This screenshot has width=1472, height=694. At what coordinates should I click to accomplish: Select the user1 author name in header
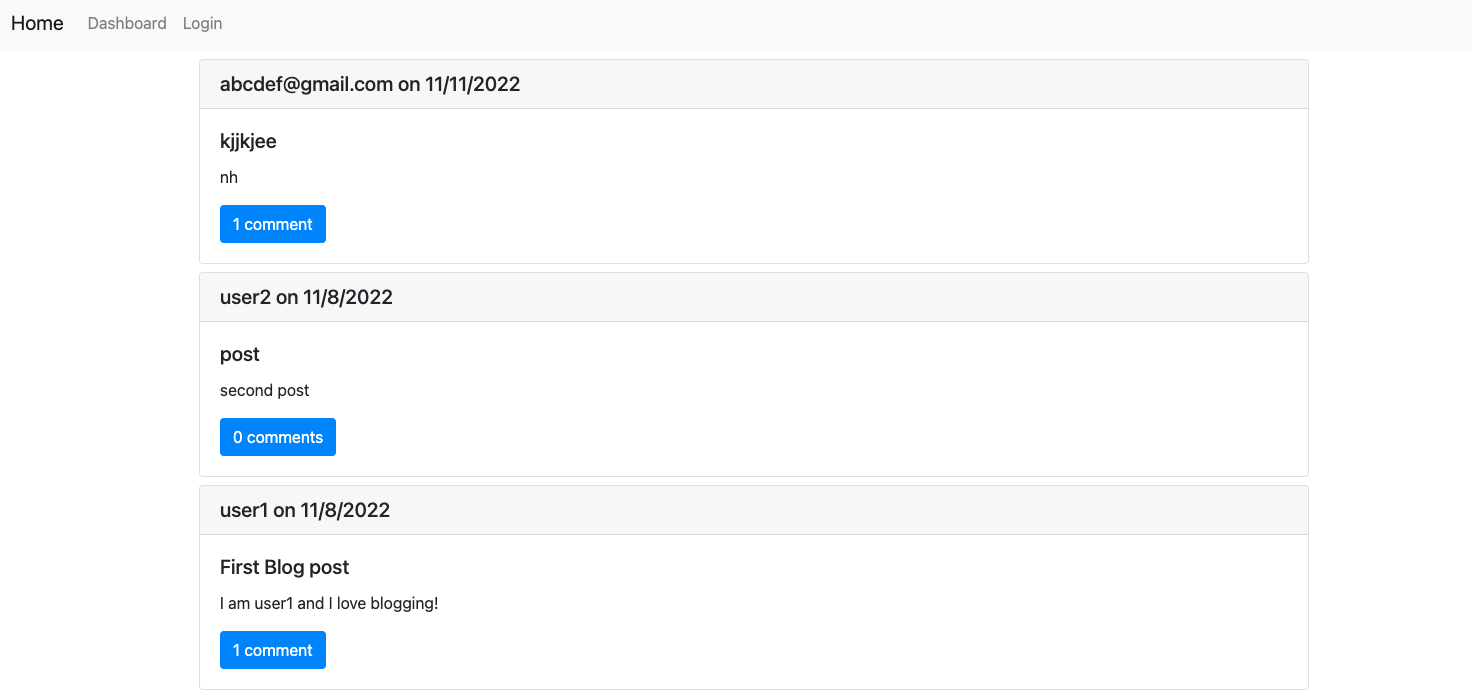pos(244,510)
